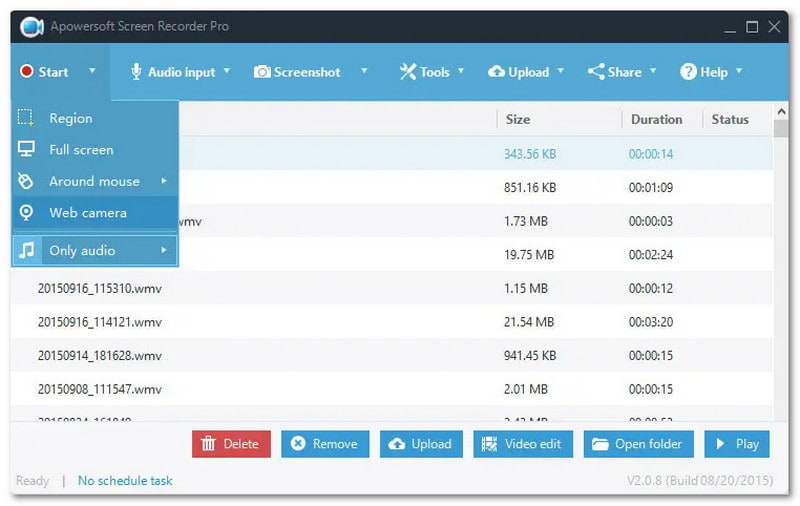
Task: Click the Only audio music note icon
Action: point(27,250)
